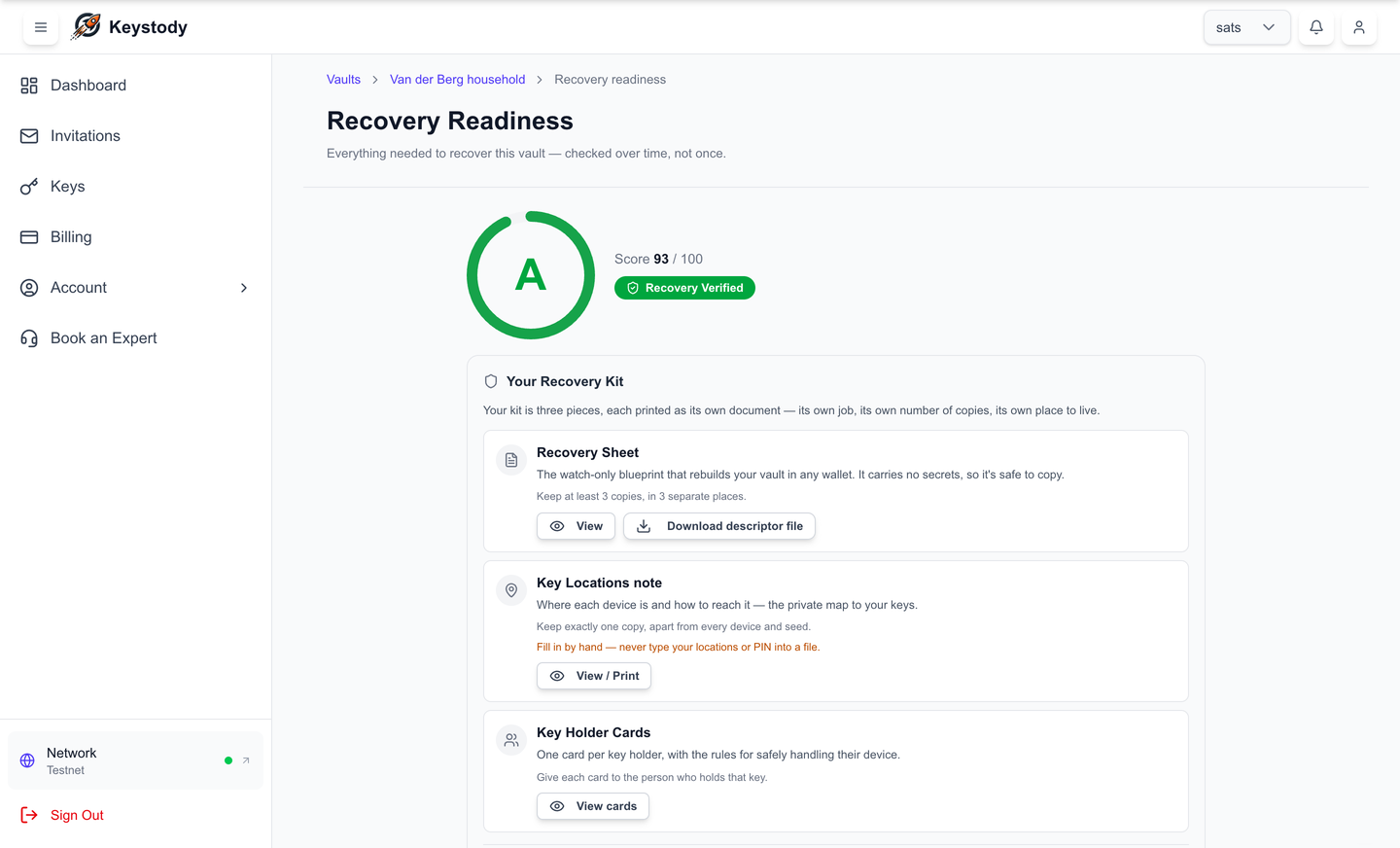Click the Recovery readiness breadcrumb text
This screenshot has height=848, width=1400.
610,80
